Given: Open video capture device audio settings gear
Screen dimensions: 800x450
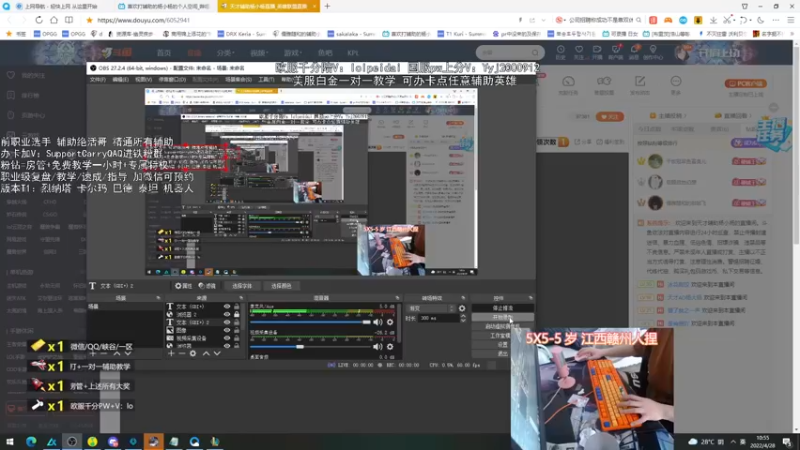Looking at the screenshot, I should 390,346.
